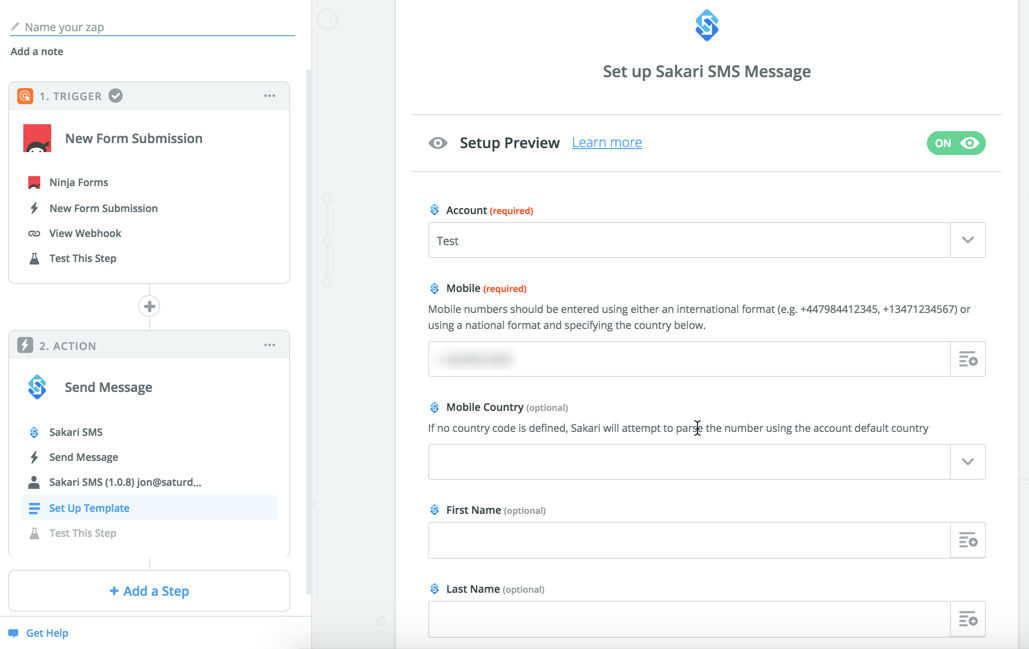Screen dimensions: 1029x649
Task: Click the Add a Step button
Action: point(149,591)
